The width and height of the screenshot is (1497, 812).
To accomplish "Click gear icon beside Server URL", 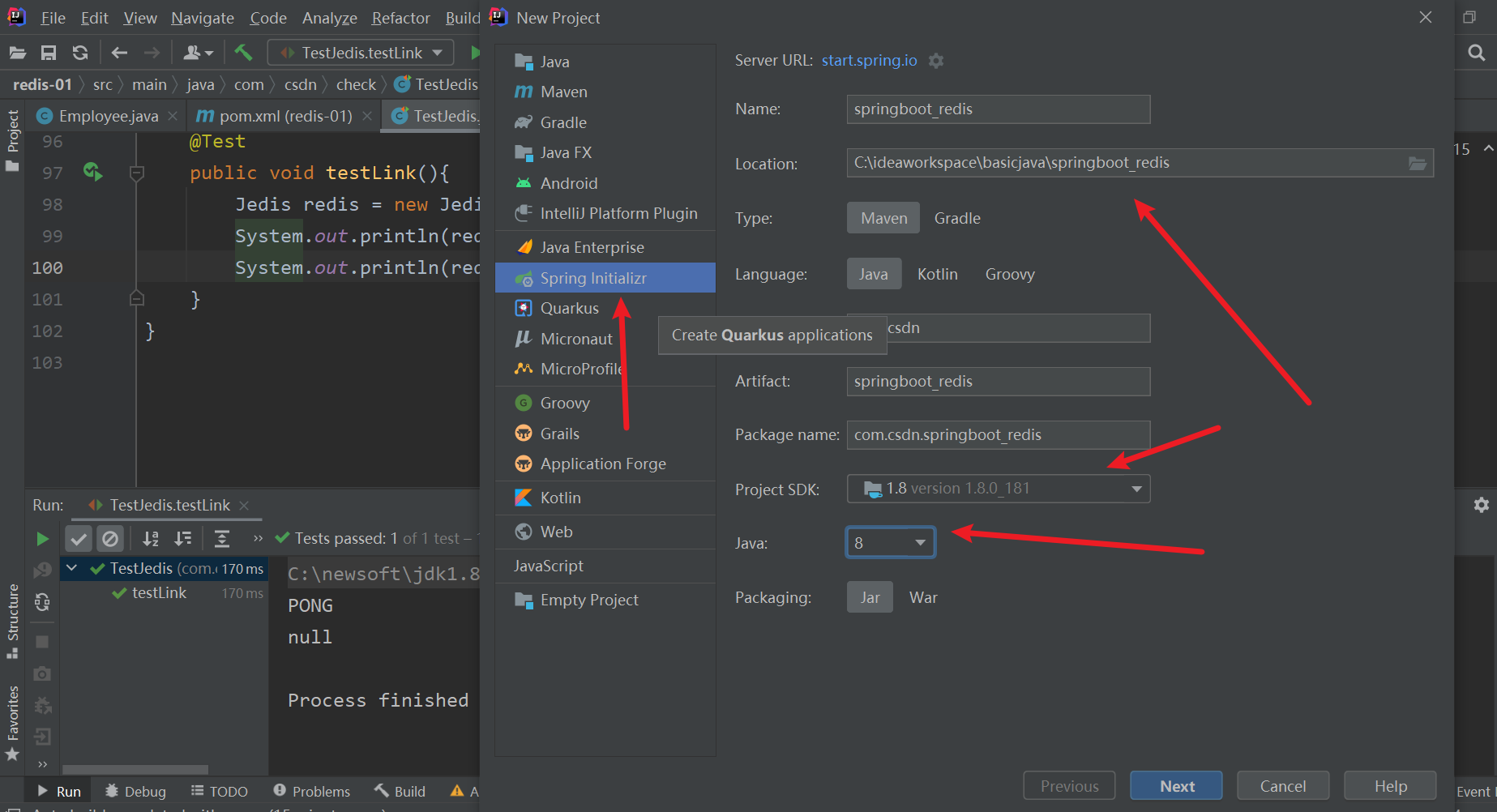I will click(x=936, y=61).
